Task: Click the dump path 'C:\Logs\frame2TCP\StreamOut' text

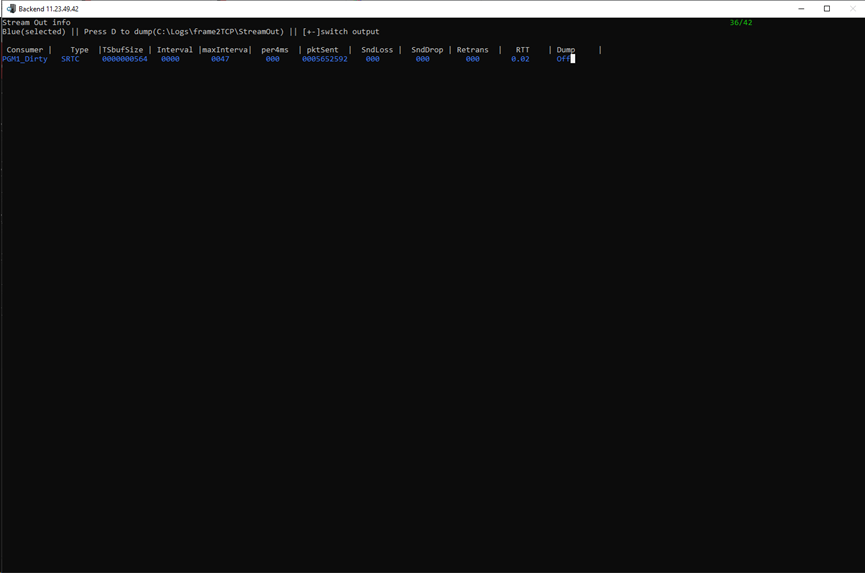Action: point(220,31)
